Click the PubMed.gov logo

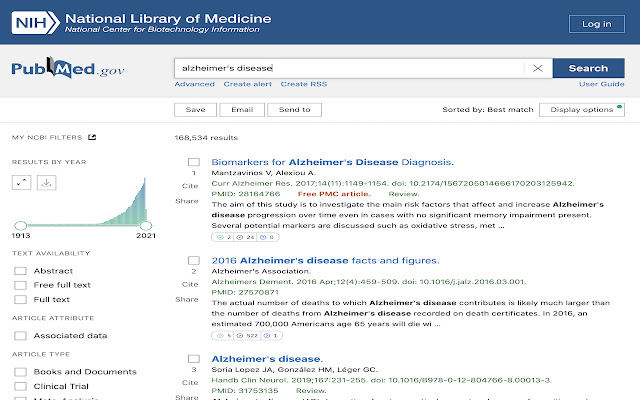(x=57, y=69)
